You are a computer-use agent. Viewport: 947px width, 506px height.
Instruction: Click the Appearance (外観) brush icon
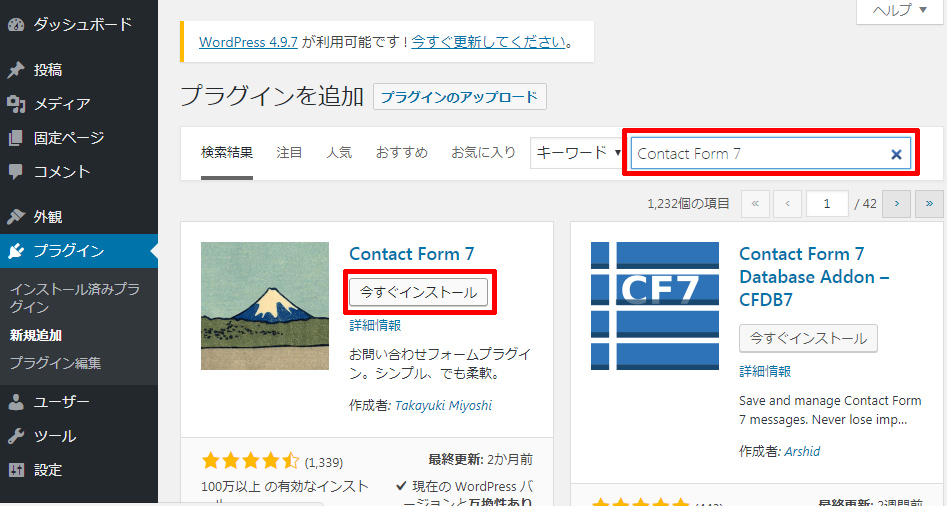(16, 217)
